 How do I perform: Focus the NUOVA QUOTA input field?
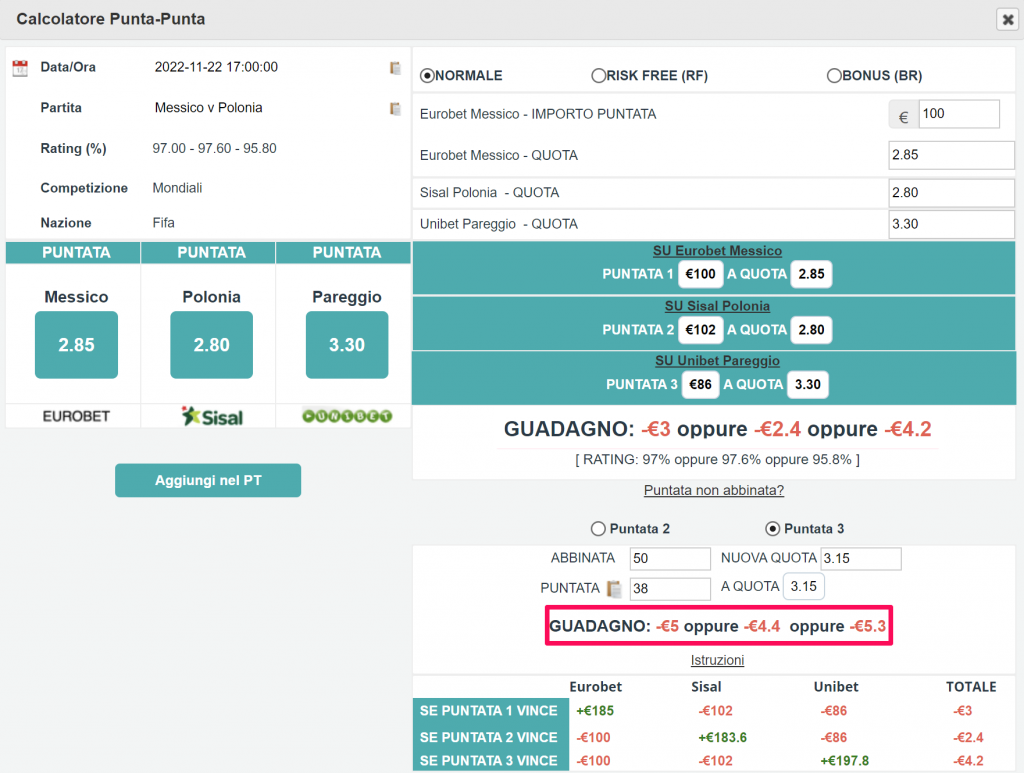861,558
